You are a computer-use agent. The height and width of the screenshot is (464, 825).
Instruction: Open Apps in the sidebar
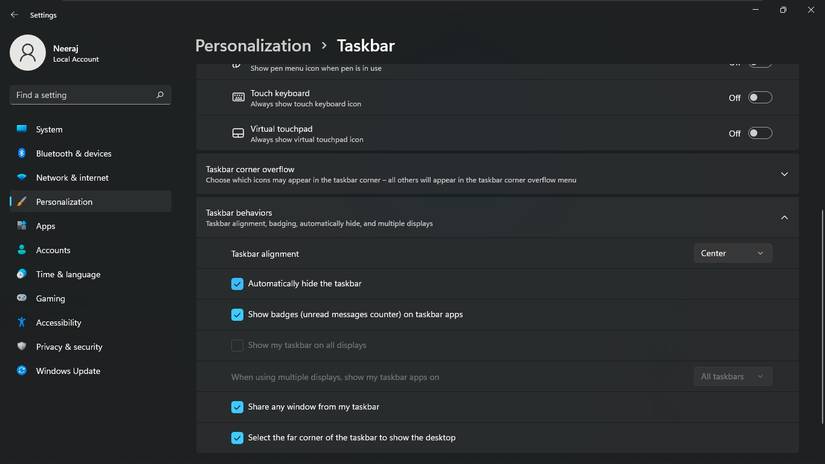tap(45, 226)
